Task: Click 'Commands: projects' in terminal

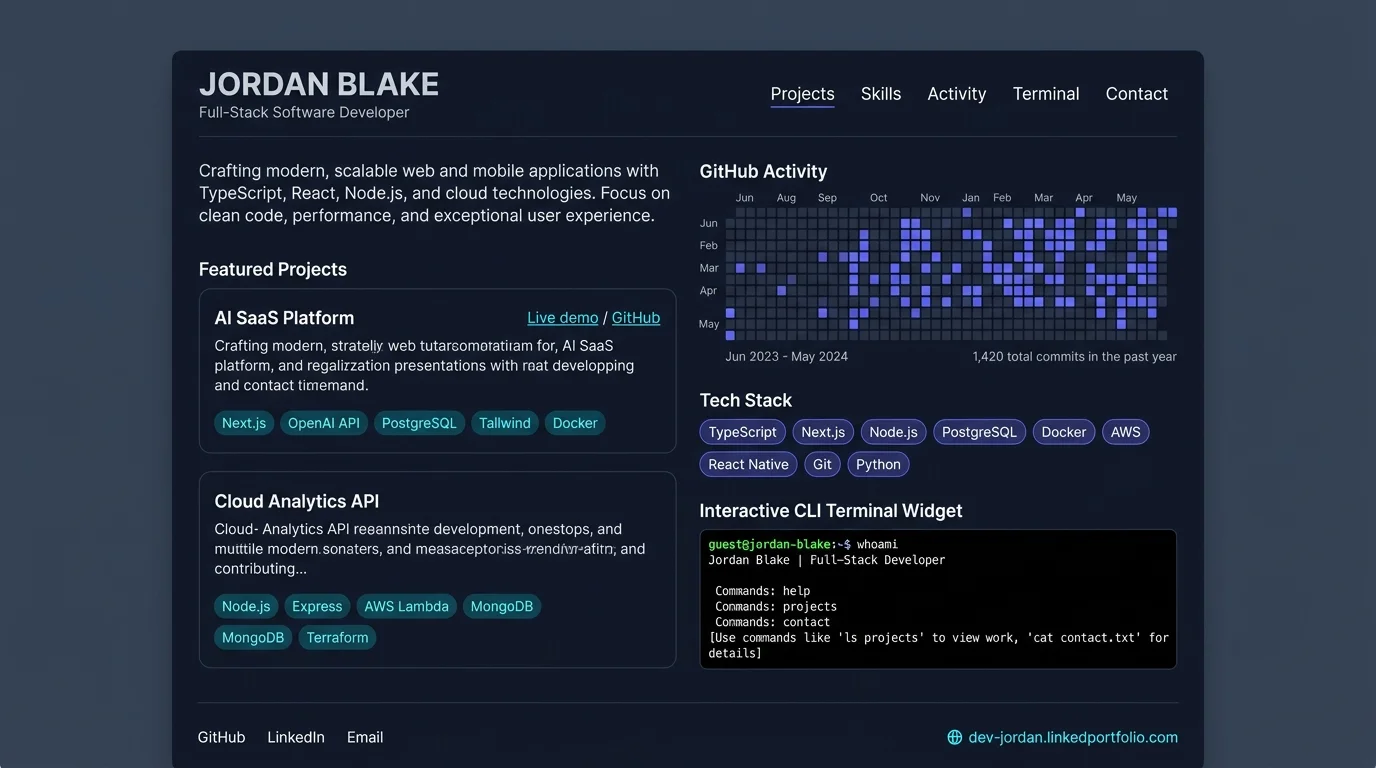Action: coord(776,606)
